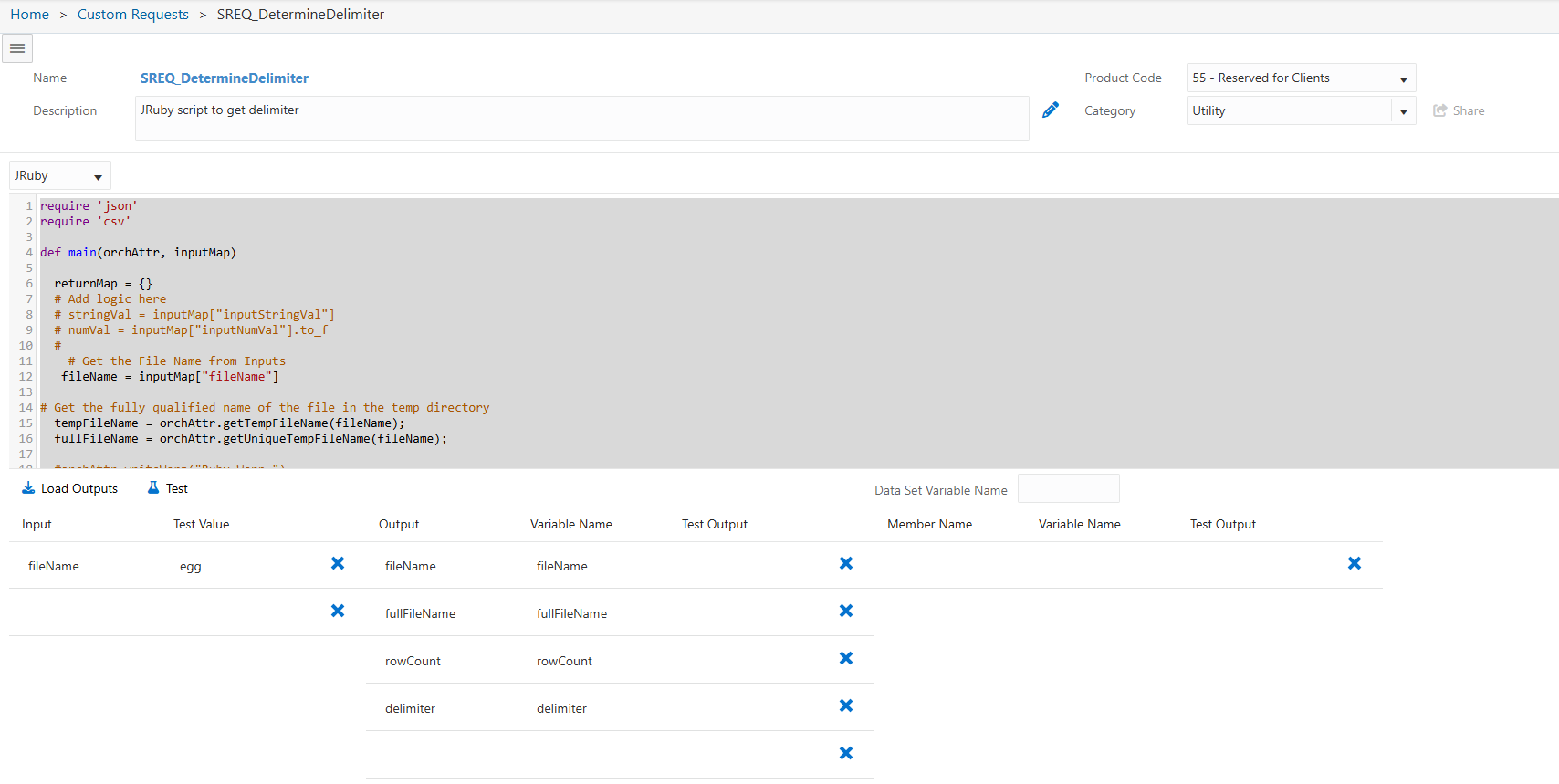Click the Load Outputs download icon
The height and width of the screenshot is (784, 1559).
point(28,488)
